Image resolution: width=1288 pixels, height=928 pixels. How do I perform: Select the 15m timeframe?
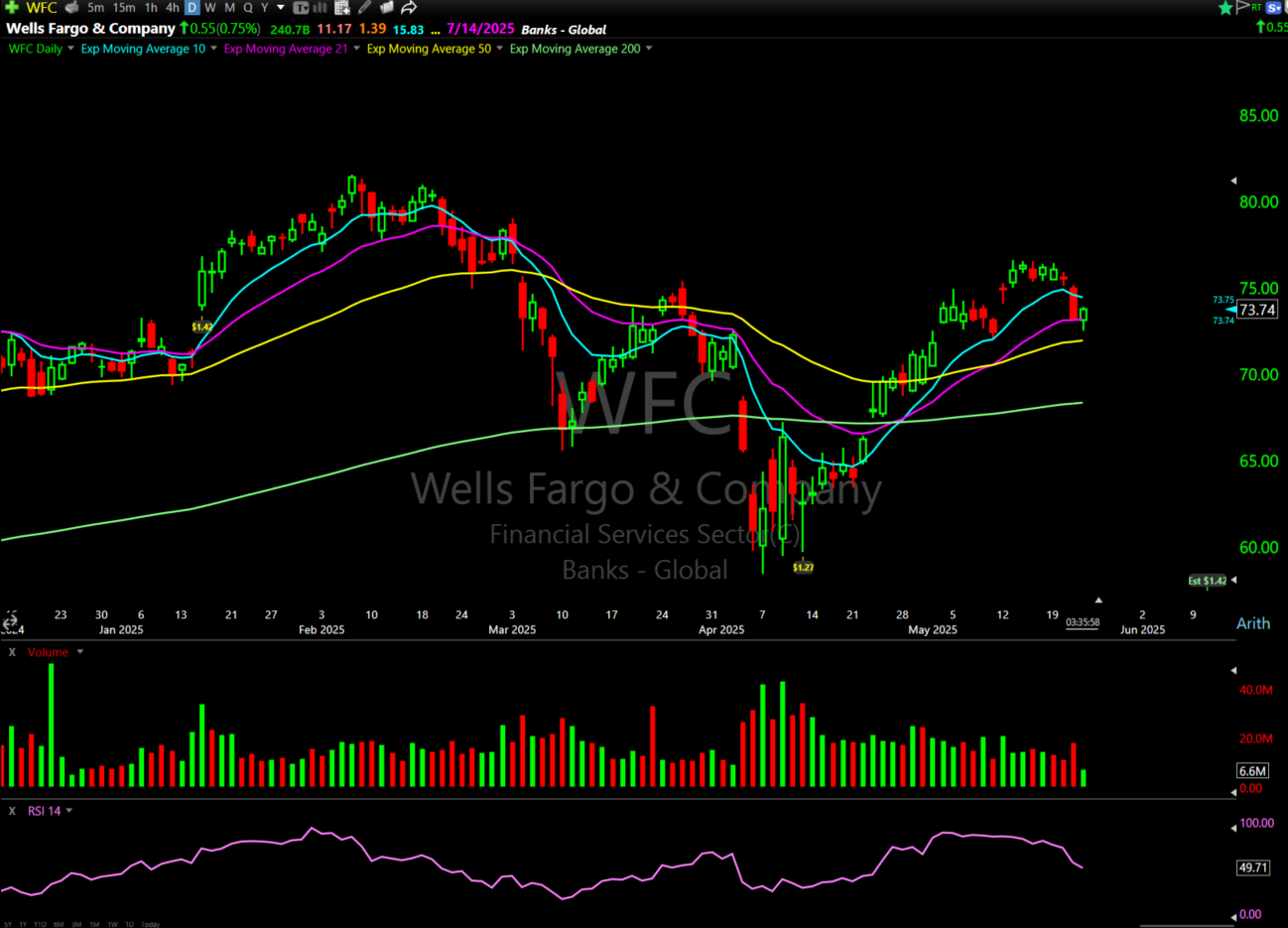coord(124,7)
